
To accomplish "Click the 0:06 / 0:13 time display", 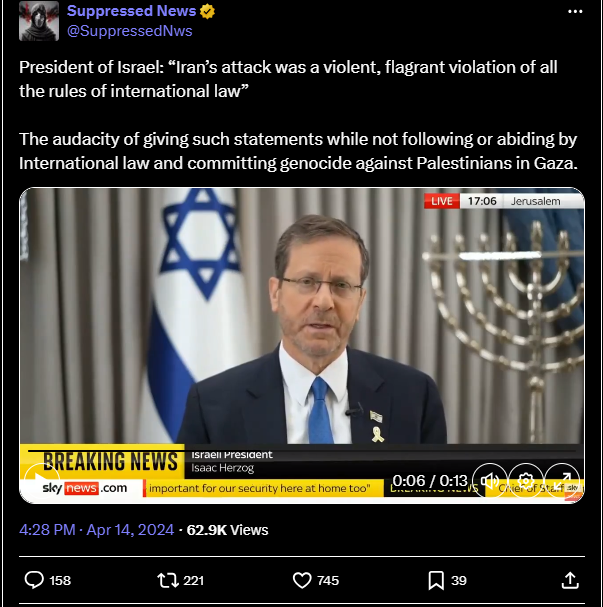I will click(x=430, y=480).
